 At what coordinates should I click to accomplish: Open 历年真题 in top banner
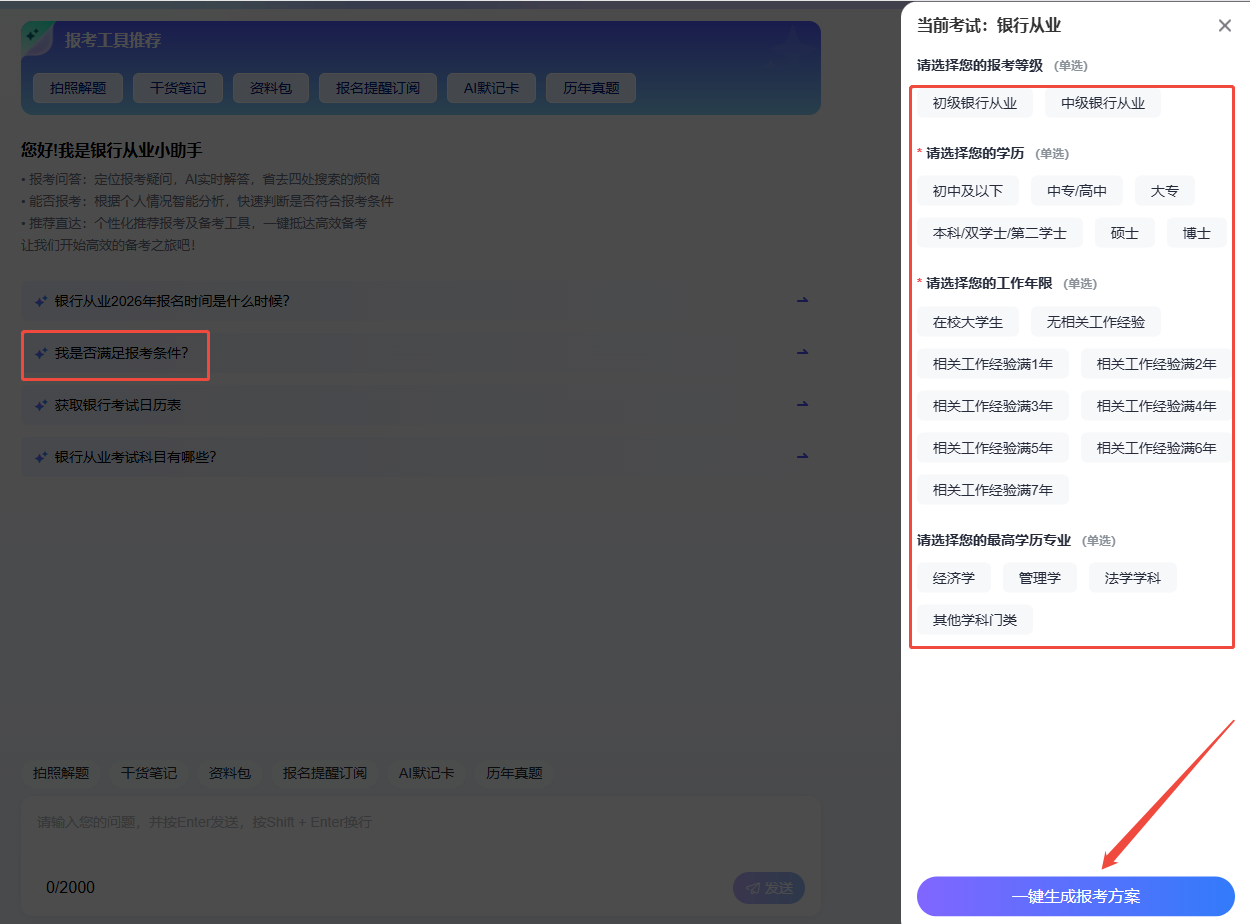pyautogui.click(x=590, y=88)
